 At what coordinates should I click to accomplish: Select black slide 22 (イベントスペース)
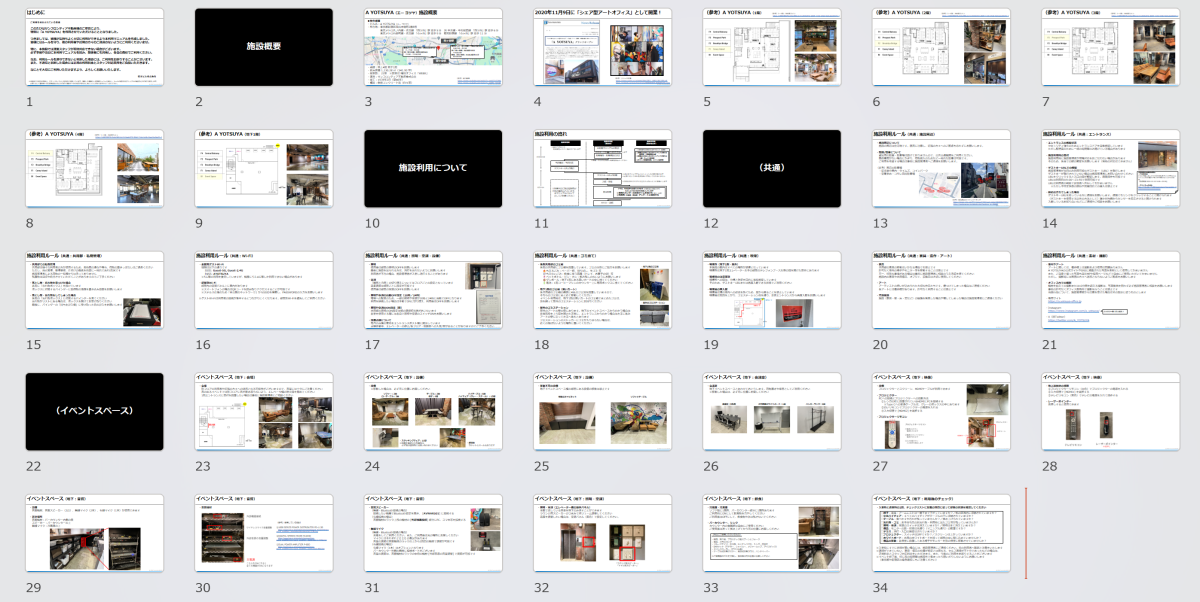click(x=94, y=411)
